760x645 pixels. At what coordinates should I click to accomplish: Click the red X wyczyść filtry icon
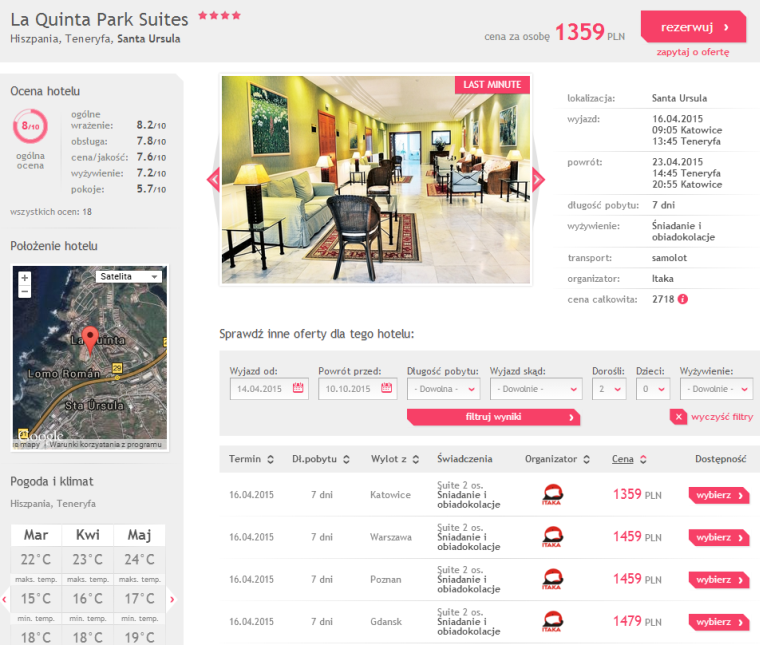678,417
